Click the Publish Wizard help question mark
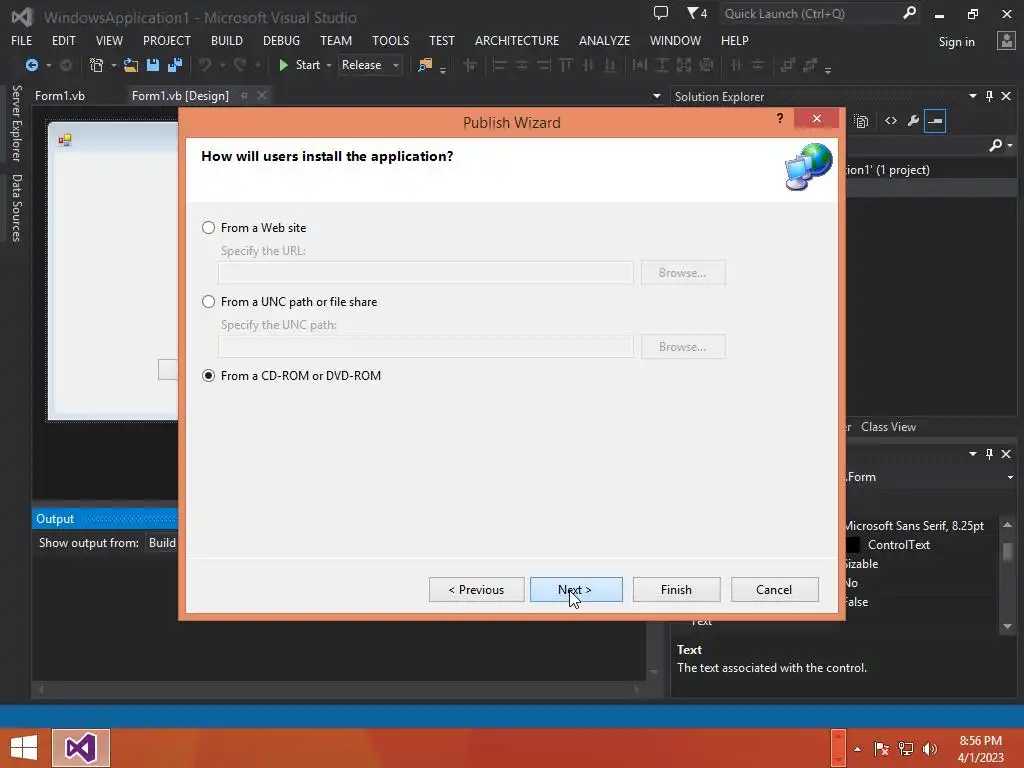The image size is (1024, 768). point(780,118)
